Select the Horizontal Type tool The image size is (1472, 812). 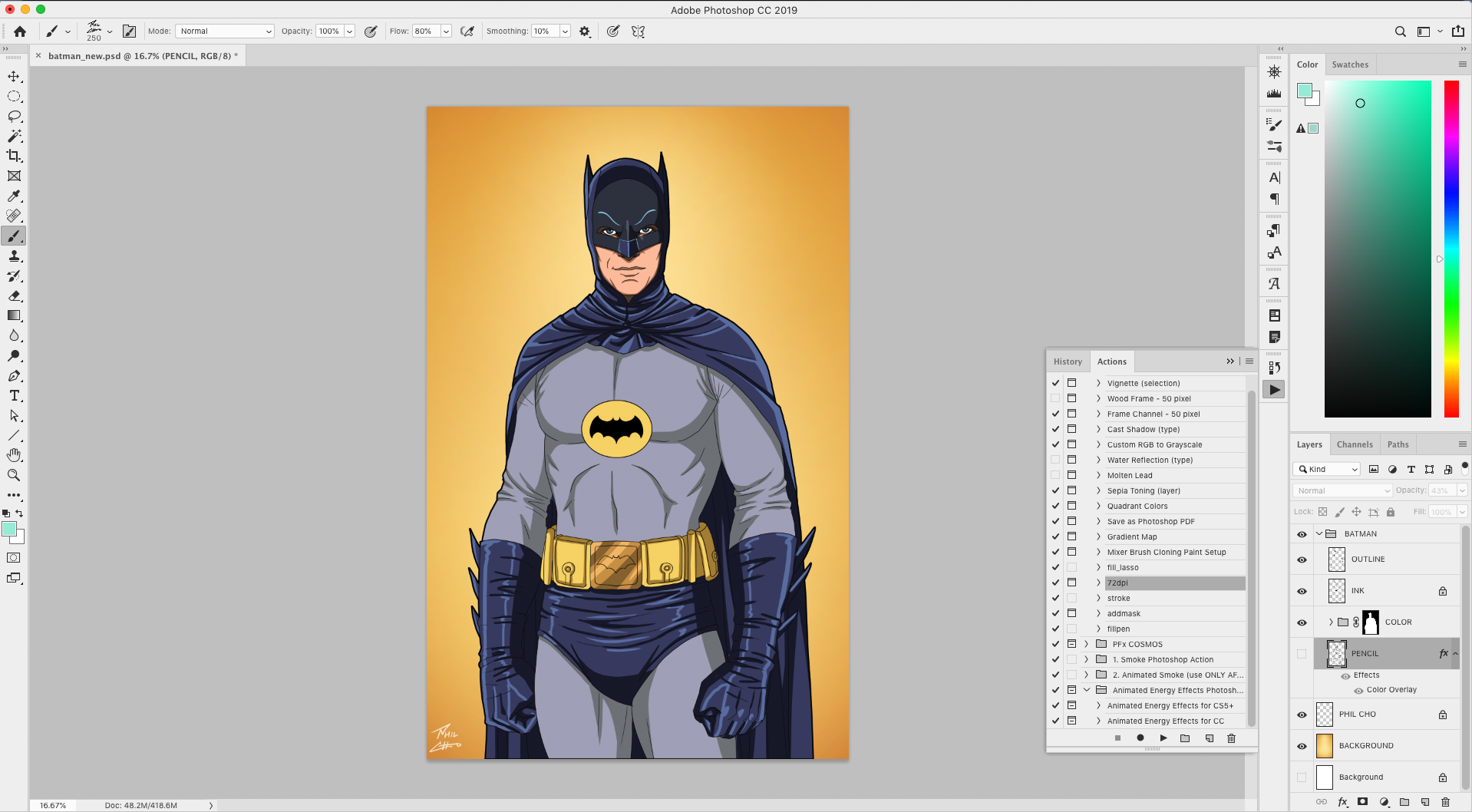pos(14,395)
